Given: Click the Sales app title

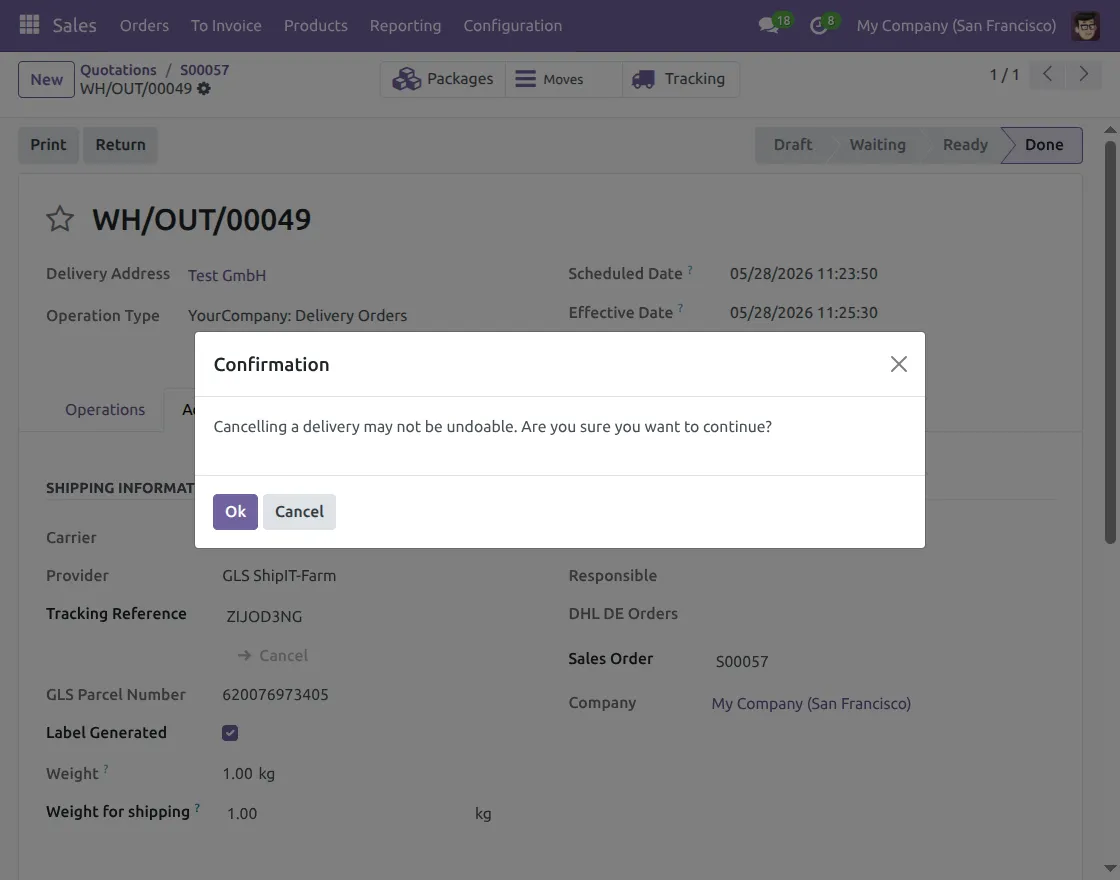Looking at the screenshot, I should [74, 26].
